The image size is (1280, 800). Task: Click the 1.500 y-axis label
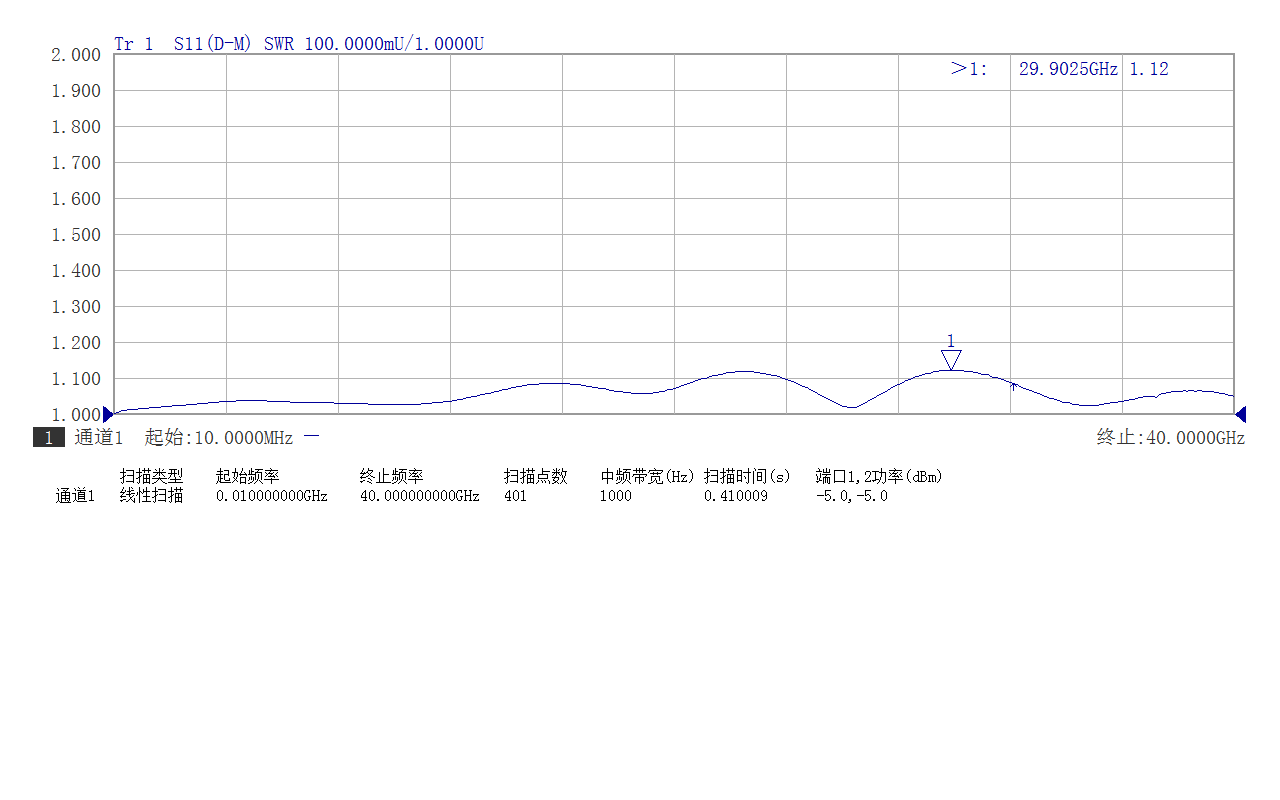[76, 235]
